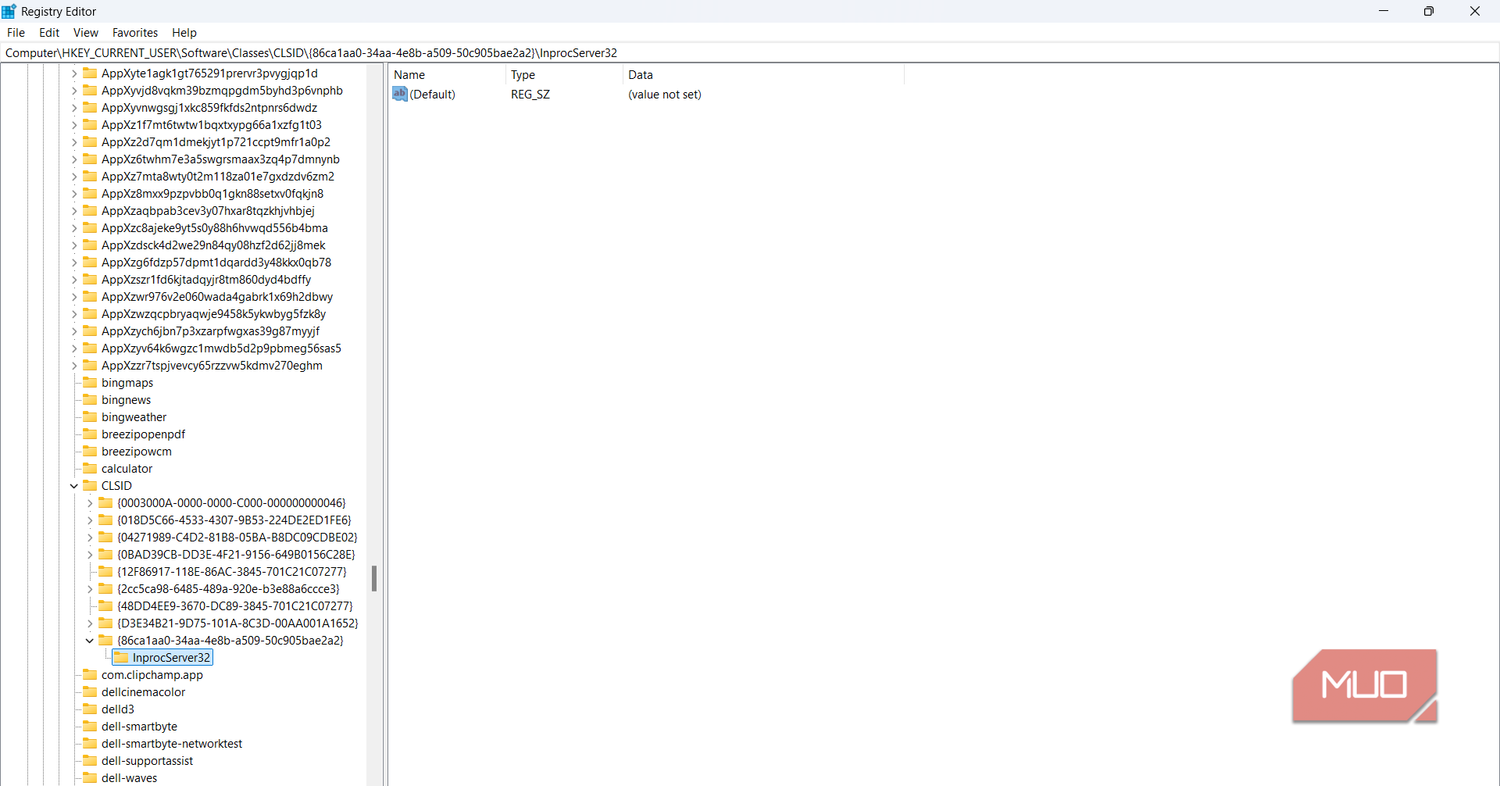The image size is (1500, 786).
Task: Click the {48DD4EE9-3670-DC89-3845-701C21C07277} folder icon
Action: tap(106, 606)
